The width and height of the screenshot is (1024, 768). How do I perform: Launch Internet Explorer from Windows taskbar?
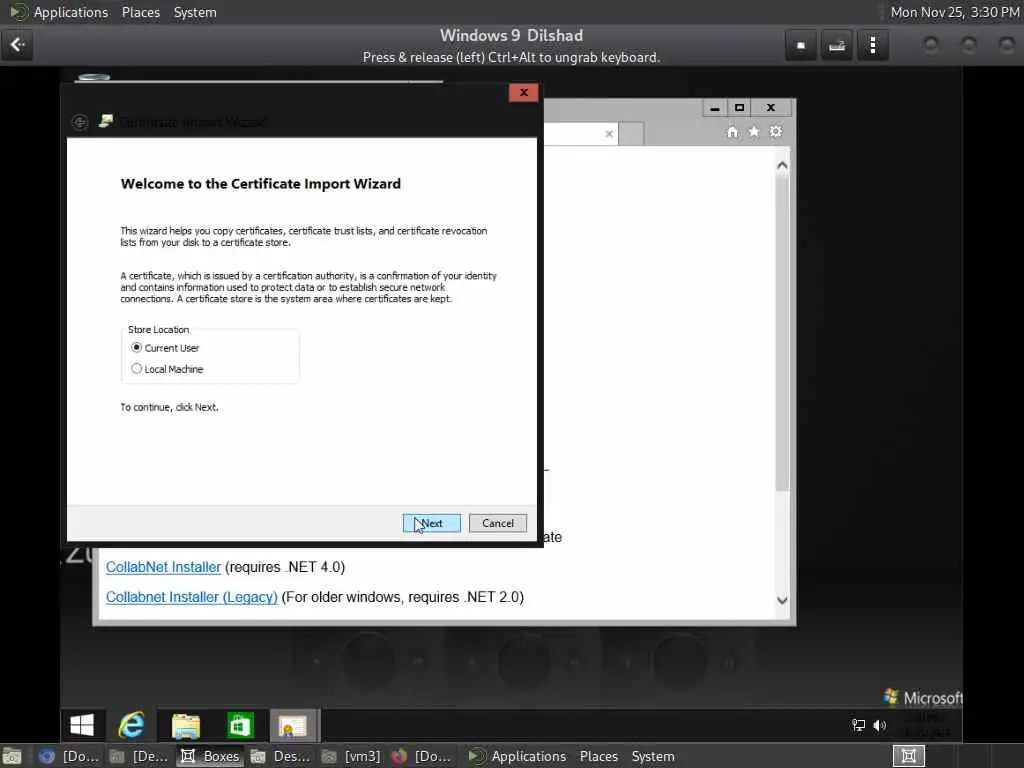pyautogui.click(x=131, y=725)
